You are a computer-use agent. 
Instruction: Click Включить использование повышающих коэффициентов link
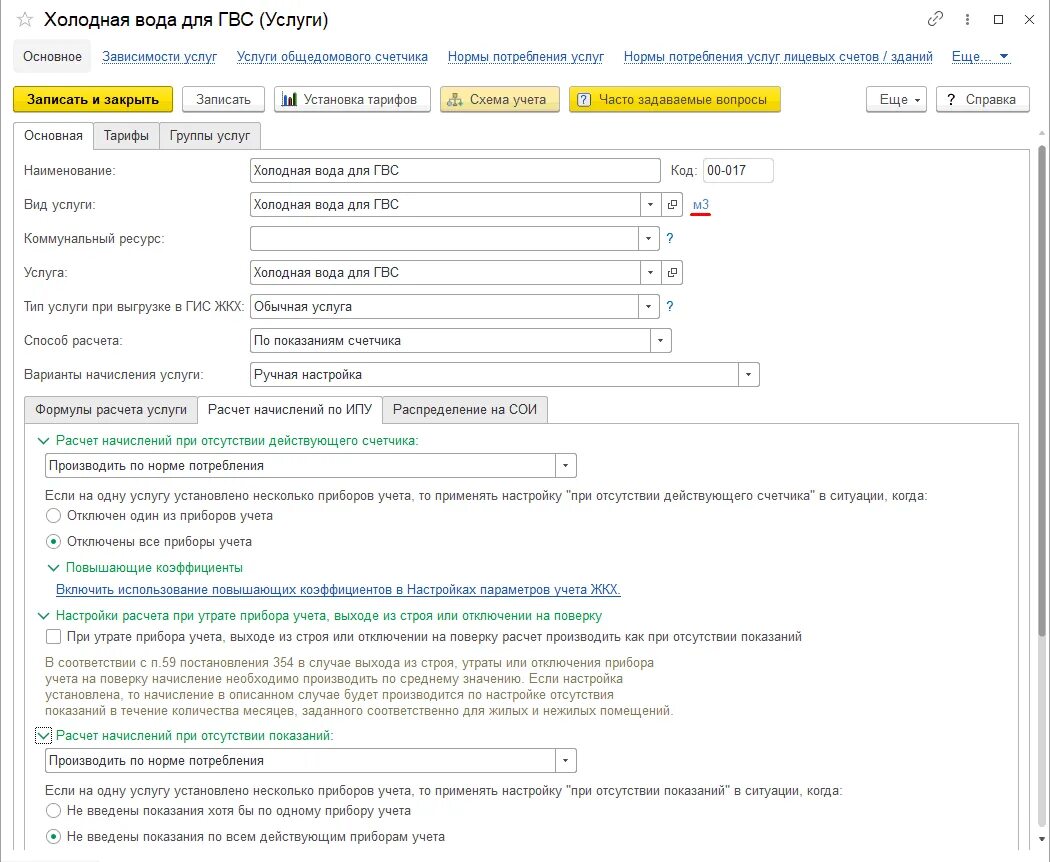tap(338, 590)
